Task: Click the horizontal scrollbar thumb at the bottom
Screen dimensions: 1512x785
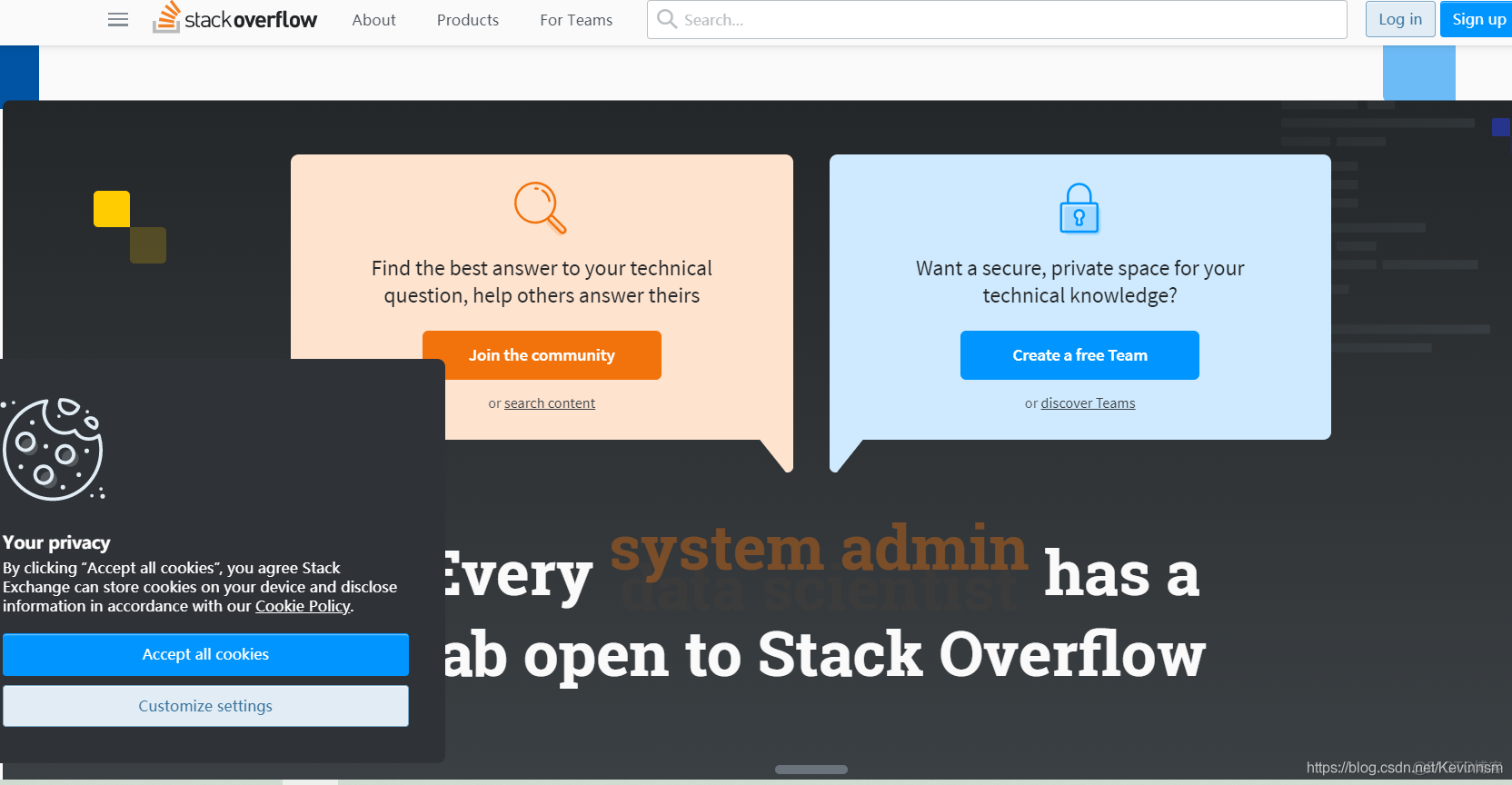Action: 811,770
